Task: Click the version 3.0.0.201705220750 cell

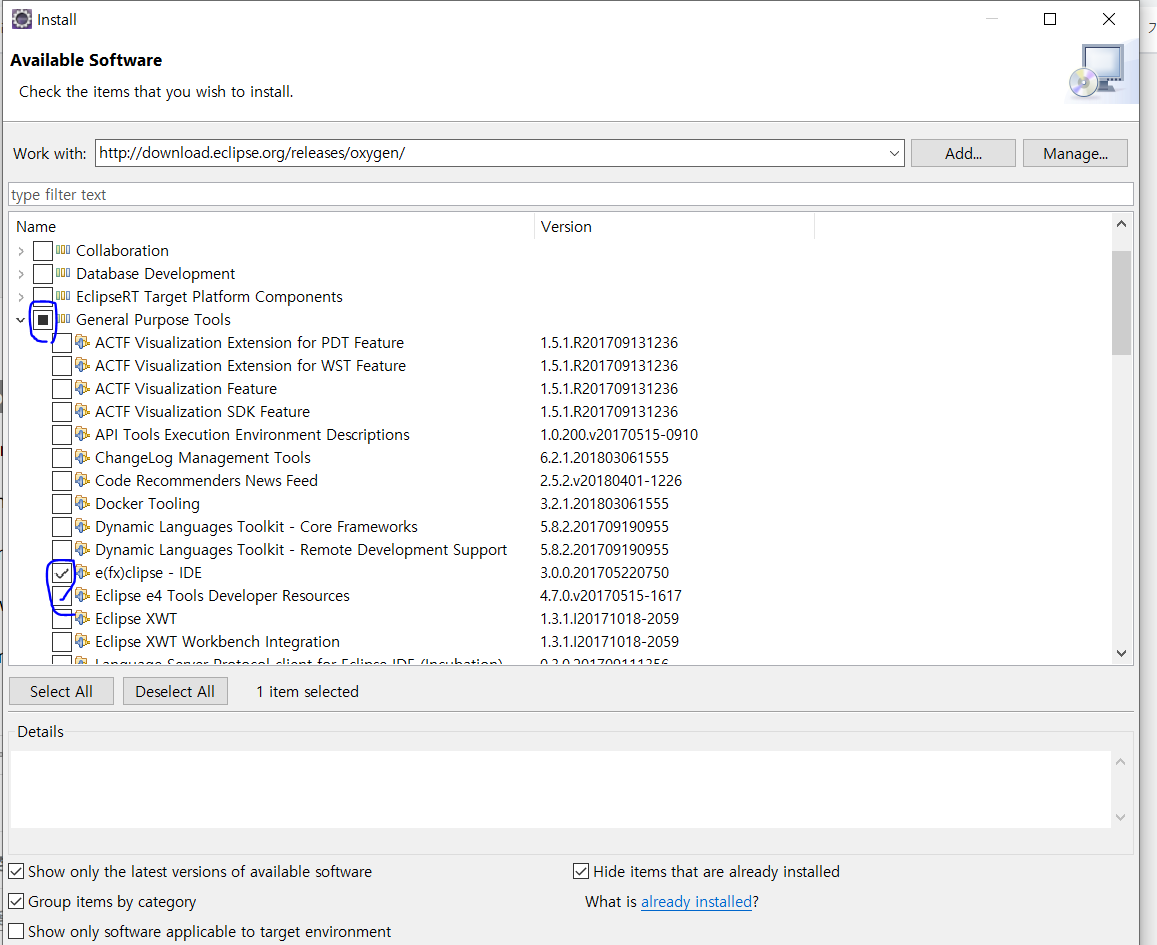Action: [x=604, y=572]
